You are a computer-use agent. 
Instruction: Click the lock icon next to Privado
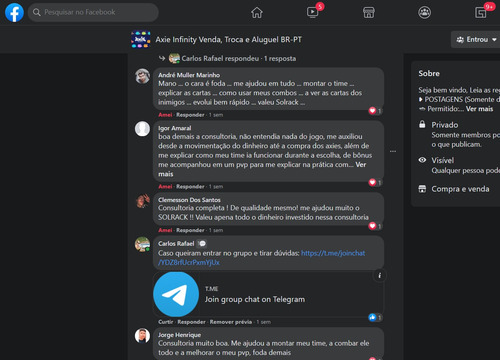tap(422, 125)
